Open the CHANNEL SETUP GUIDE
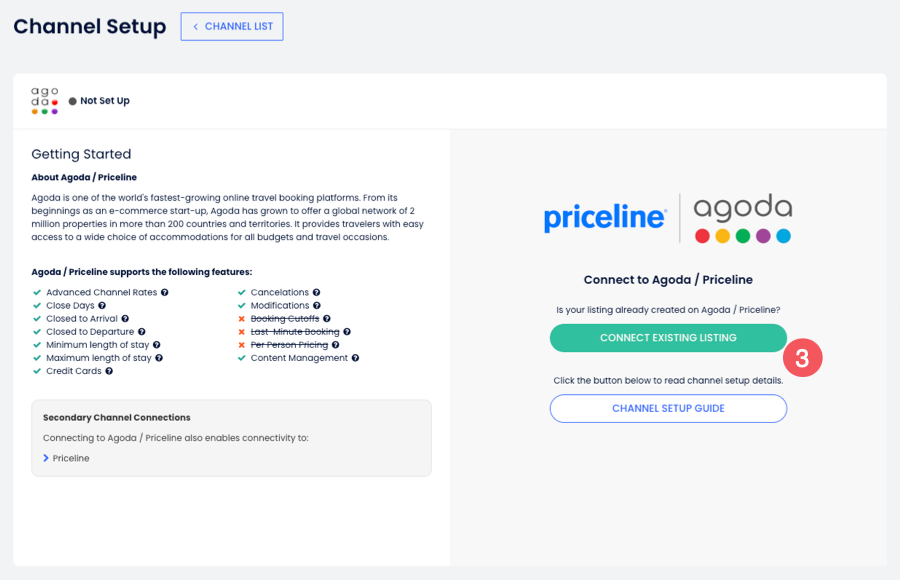The width and height of the screenshot is (900, 580). click(667, 408)
